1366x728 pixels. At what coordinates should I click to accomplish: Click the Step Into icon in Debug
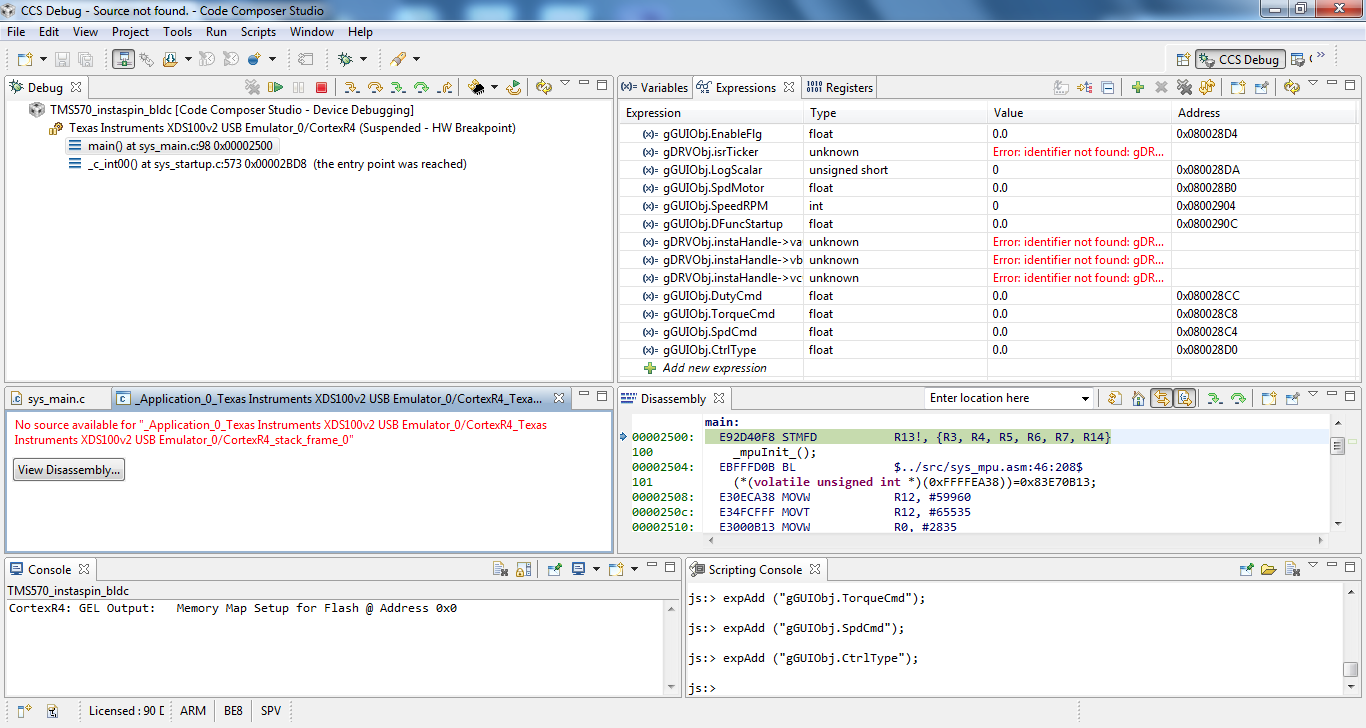(351, 88)
